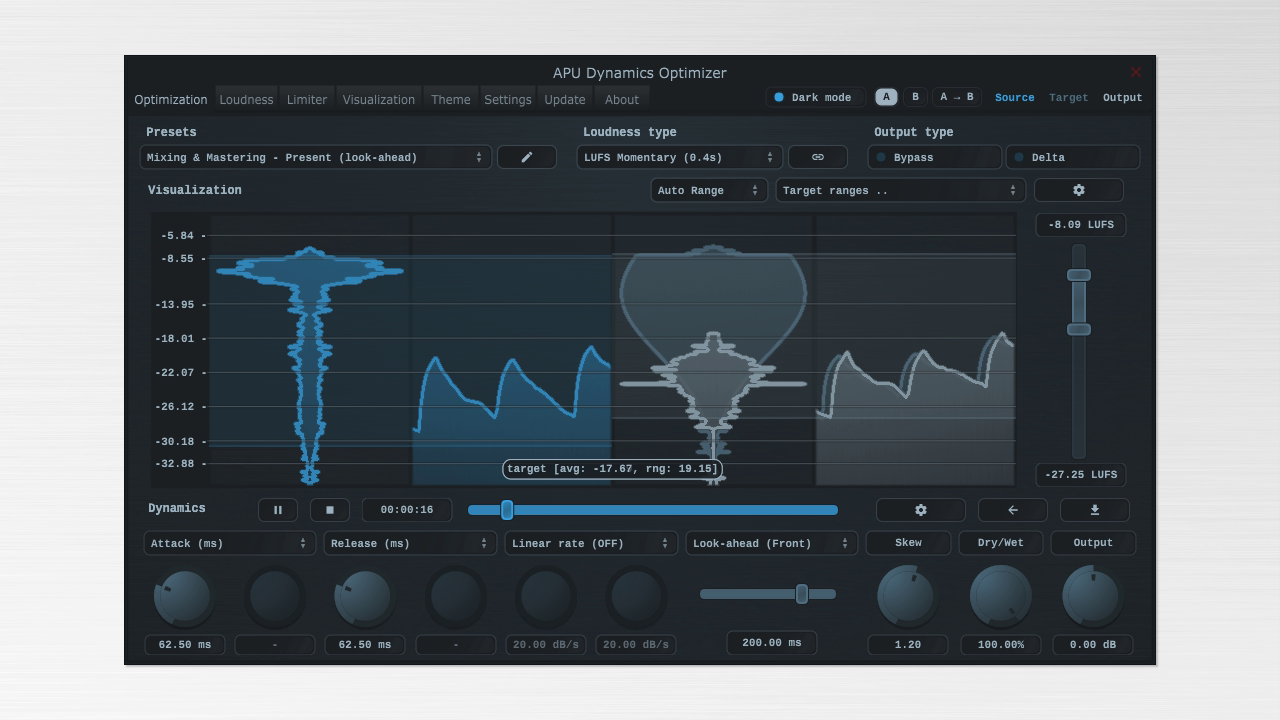Image resolution: width=1280 pixels, height=720 pixels.
Task: Switch to Loudness tab
Action: coord(246,99)
